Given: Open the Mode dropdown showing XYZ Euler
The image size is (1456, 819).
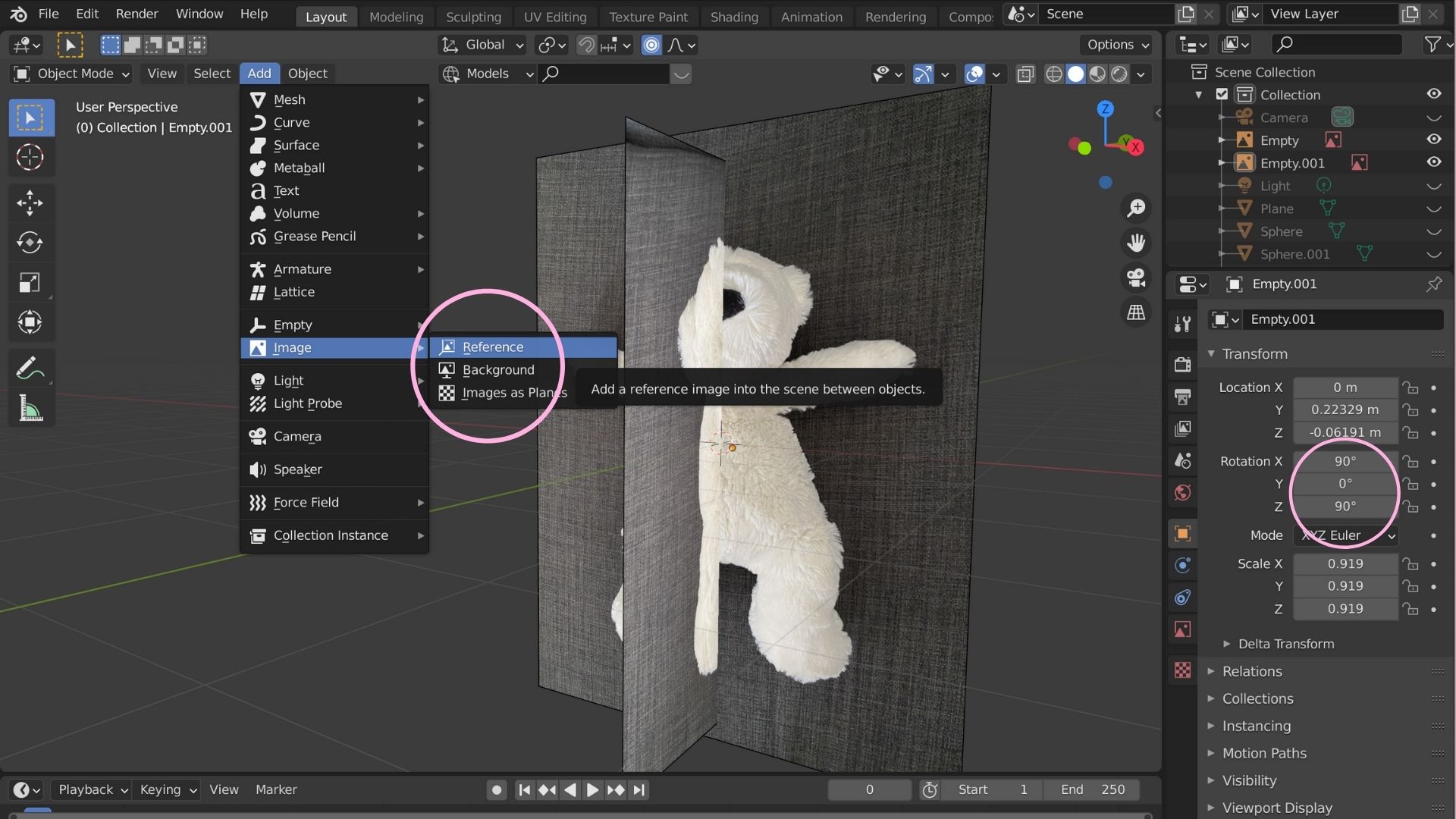Looking at the screenshot, I should point(1345,535).
